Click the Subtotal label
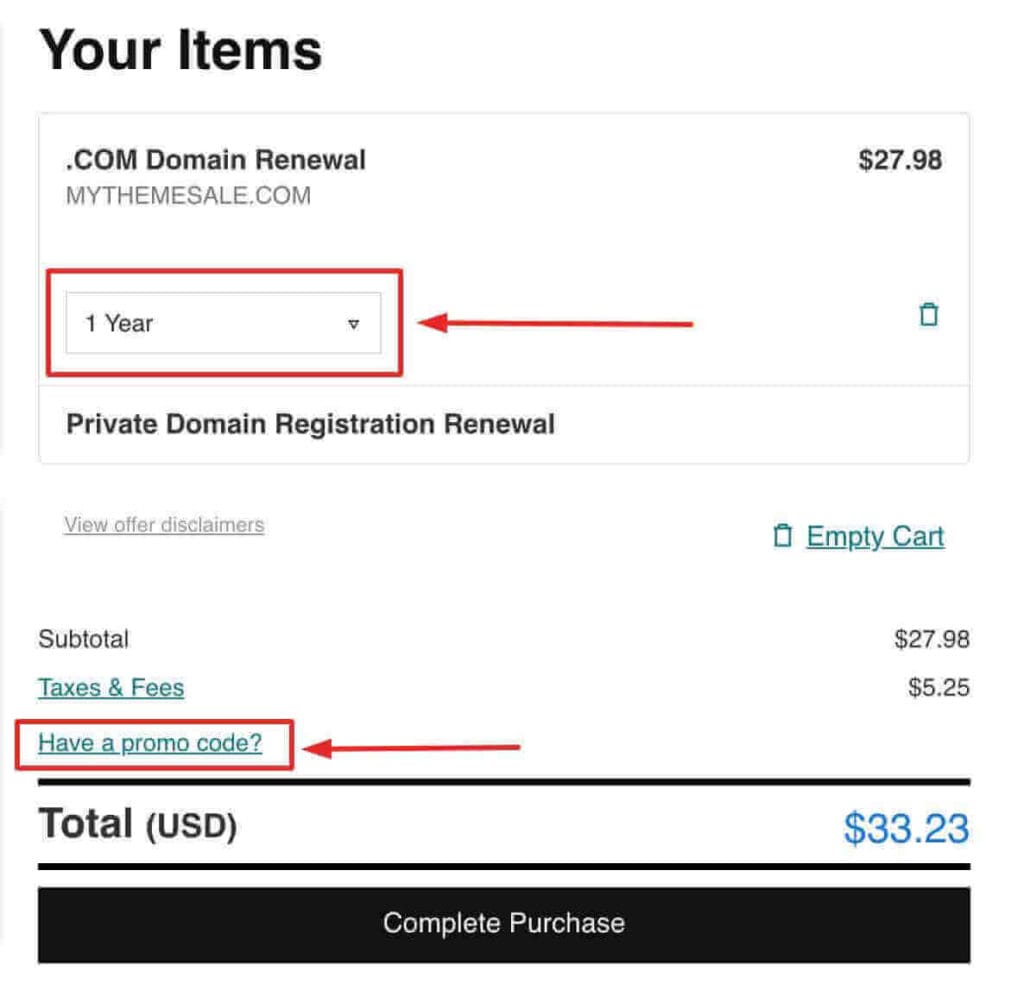Image resolution: width=1024 pixels, height=984 pixels. click(x=84, y=639)
